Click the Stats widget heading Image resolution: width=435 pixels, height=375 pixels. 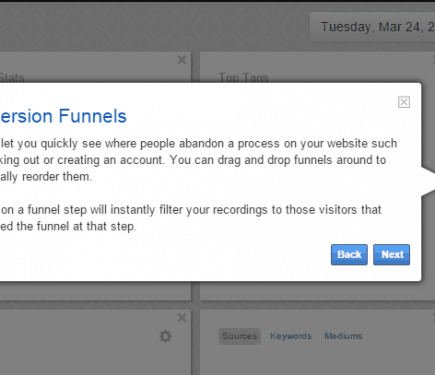click(x=12, y=78)
